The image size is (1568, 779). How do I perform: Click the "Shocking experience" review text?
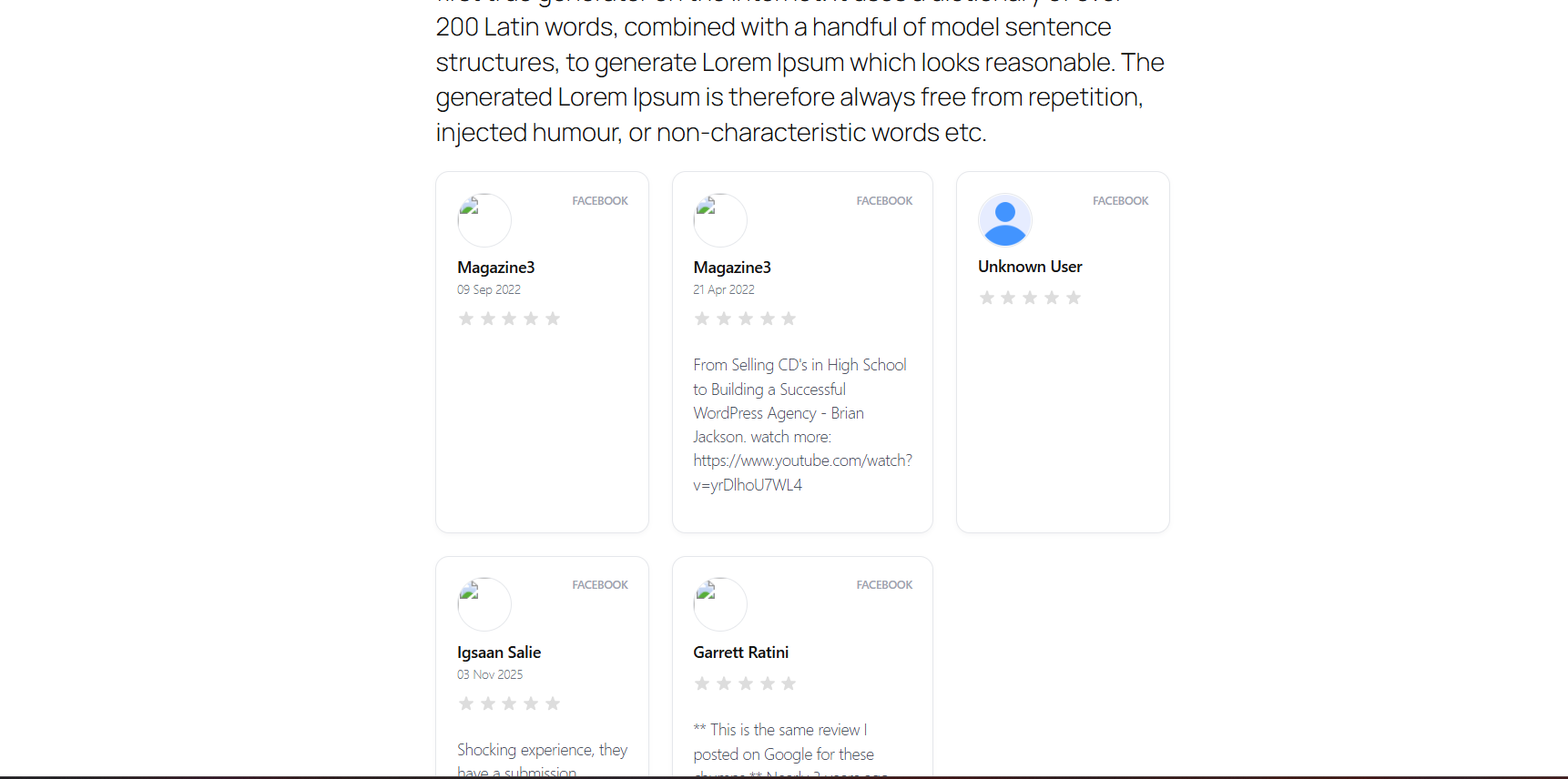[542, 750]
